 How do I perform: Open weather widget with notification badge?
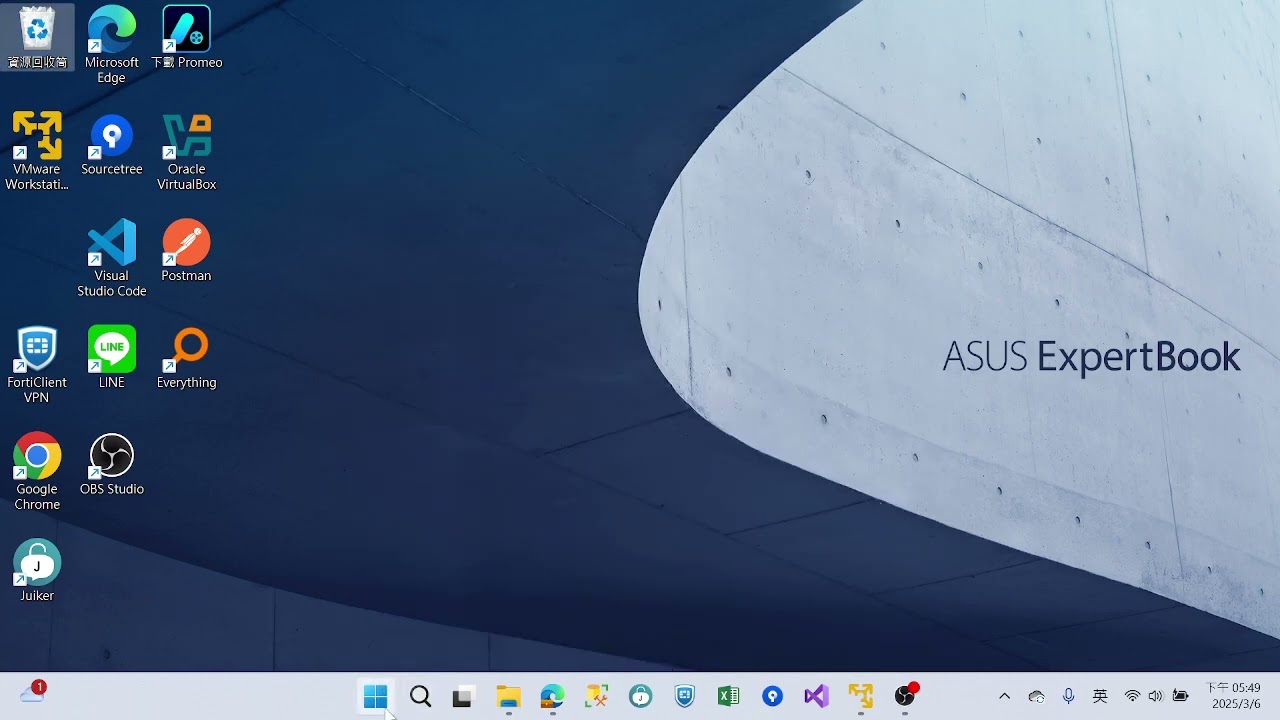click(33, 693)
